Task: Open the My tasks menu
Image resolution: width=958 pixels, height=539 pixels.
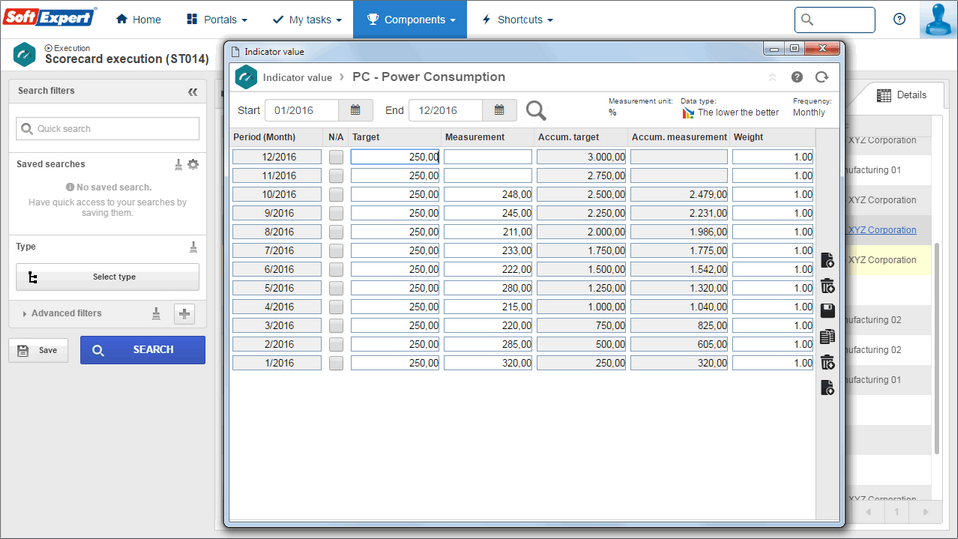Action: coord(307,20)
